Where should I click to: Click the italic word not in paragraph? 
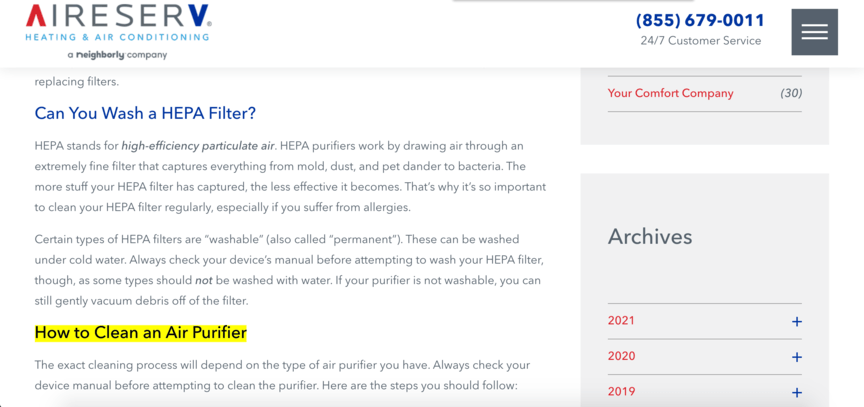(x=204, y=280)
